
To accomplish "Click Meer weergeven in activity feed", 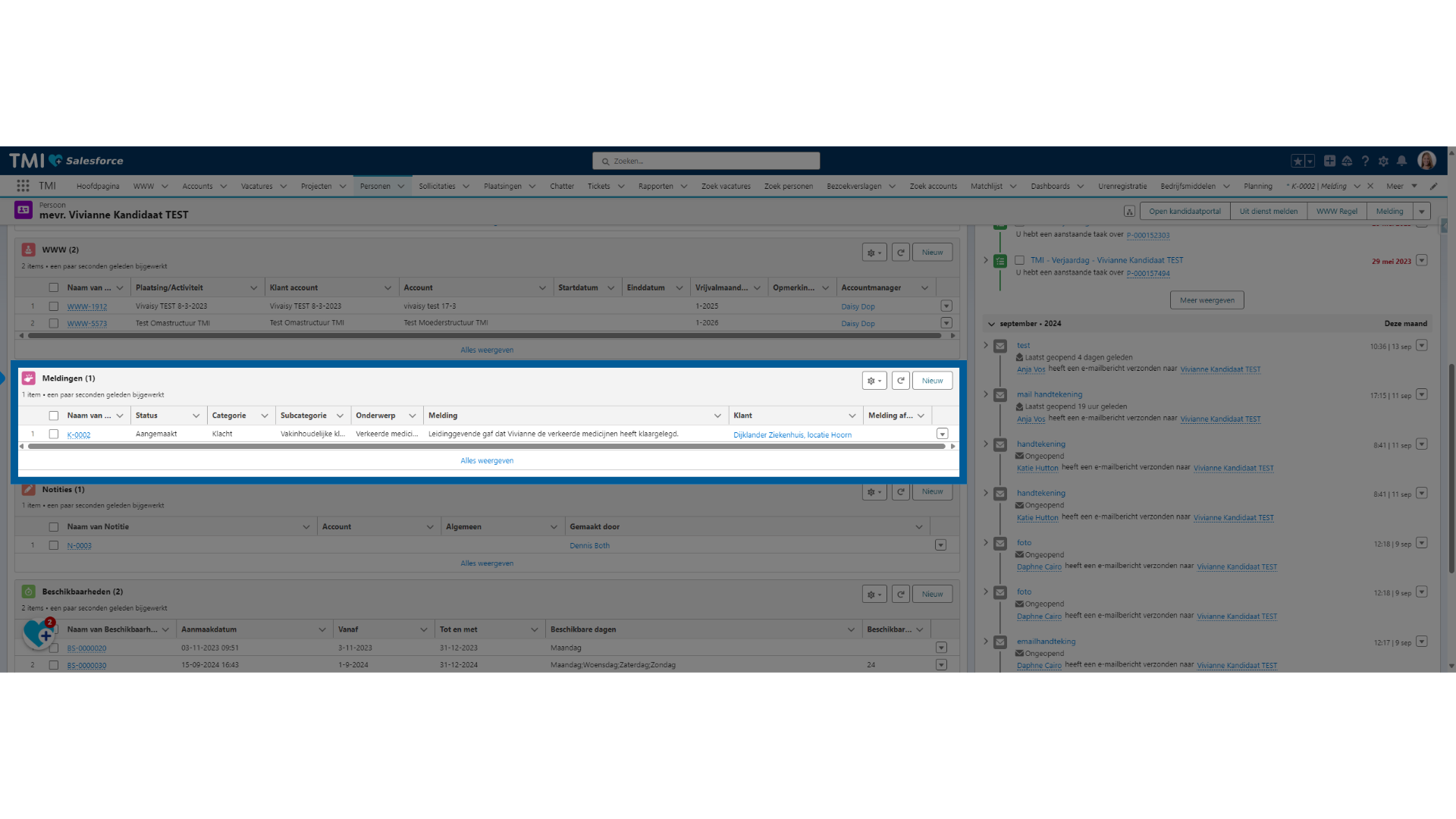I will point(1206,299).
